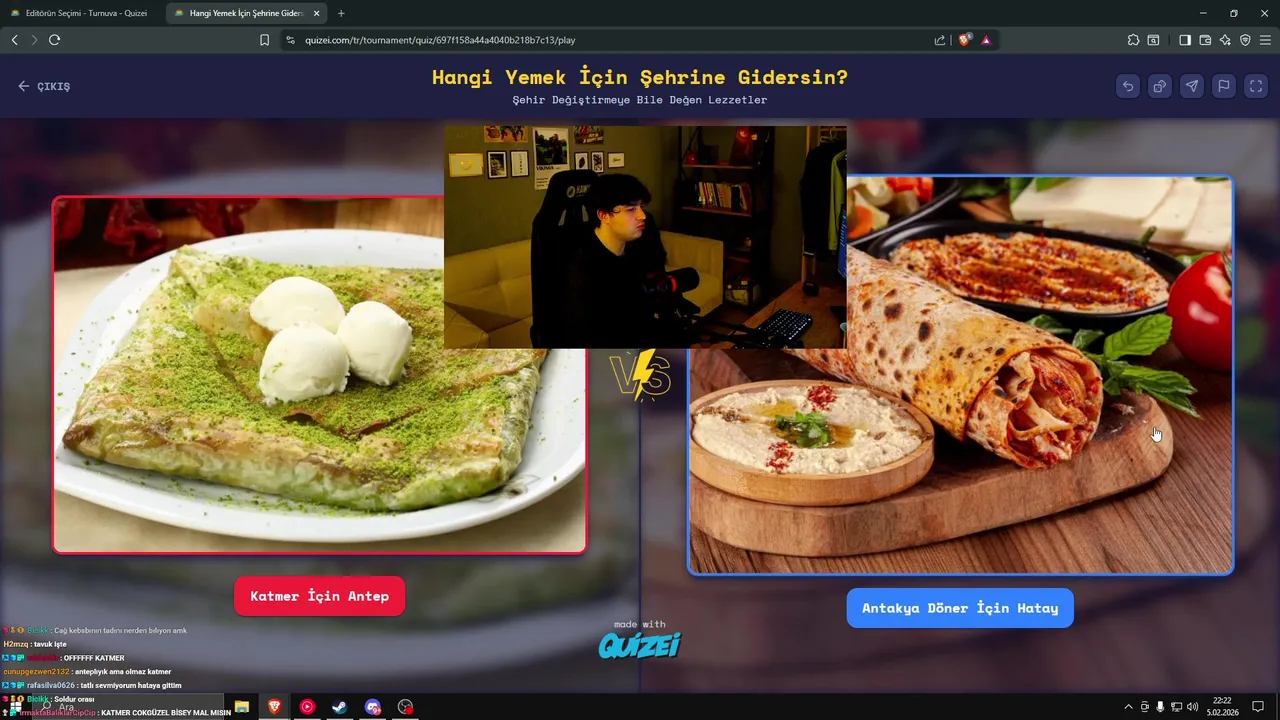The image size is (1280, 720).
Task: Click subtitle 'Şehir Değiştirmeye Bile Değen Lezzetler'
Action: [x=640, y=100]
